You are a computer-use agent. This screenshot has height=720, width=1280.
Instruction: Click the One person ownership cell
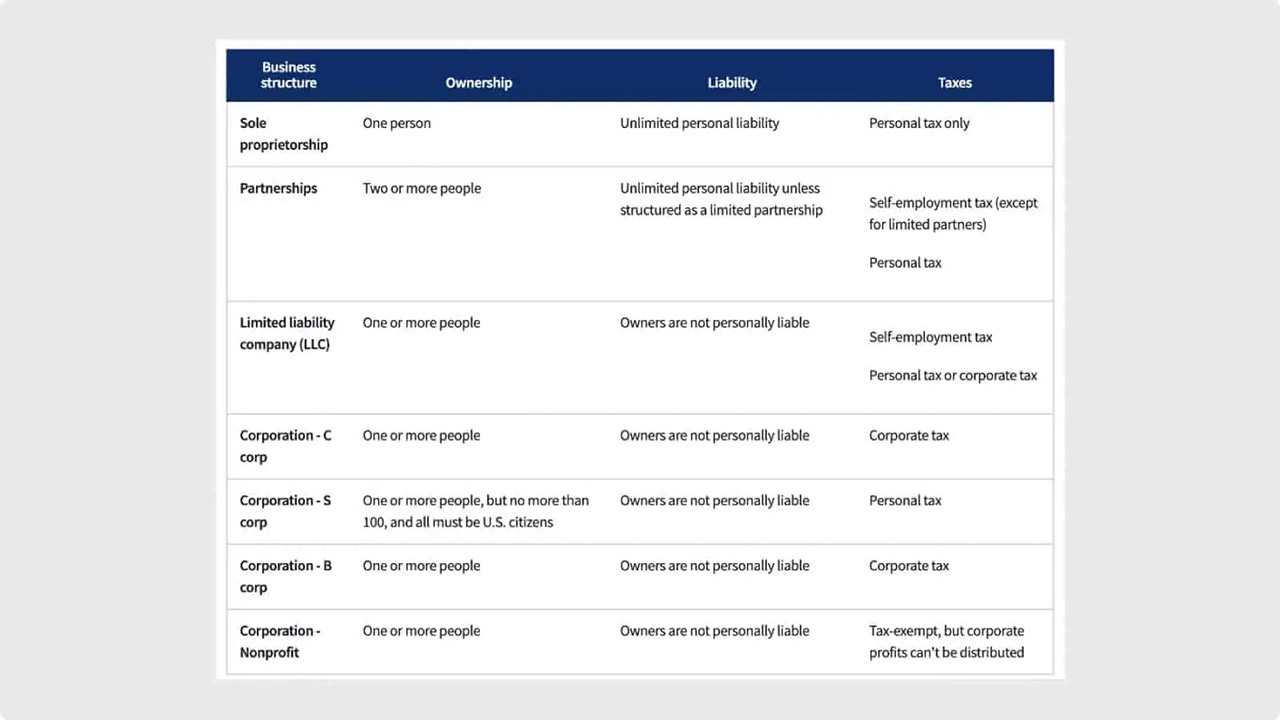396,123
